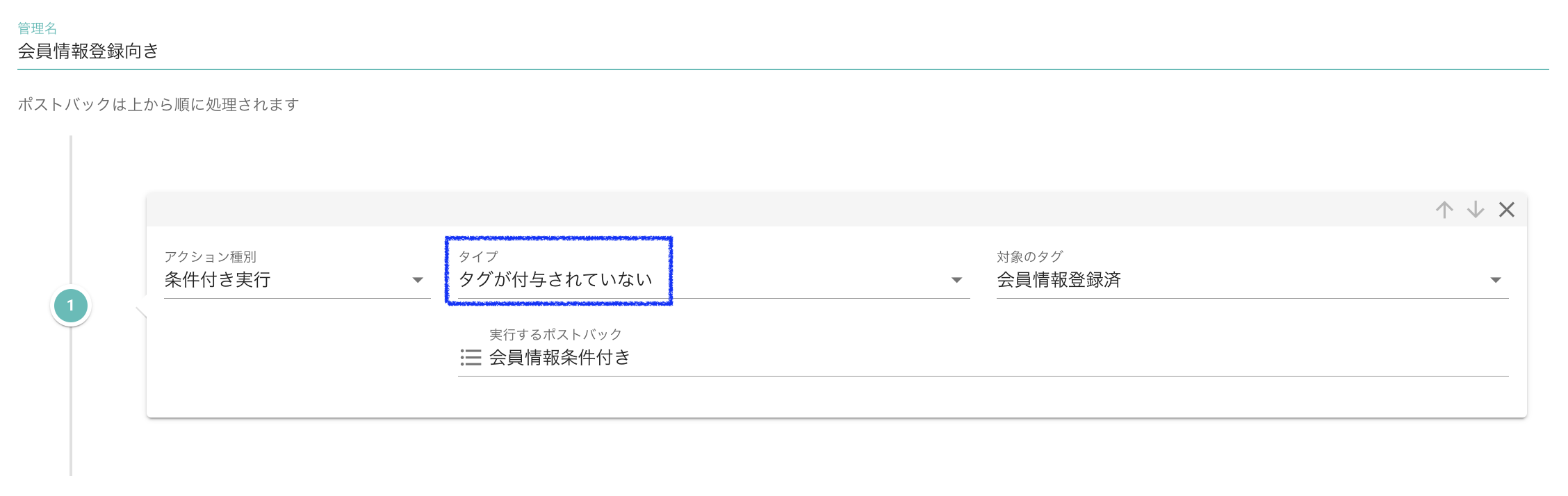Remove the action card with the X icon

pos(1507,210)
